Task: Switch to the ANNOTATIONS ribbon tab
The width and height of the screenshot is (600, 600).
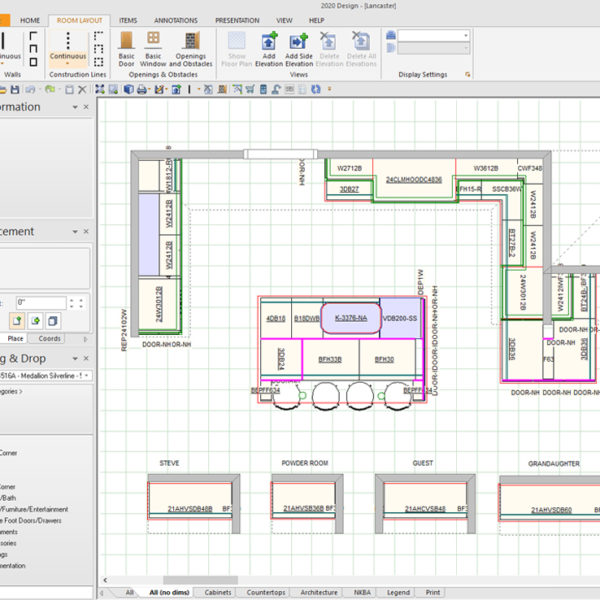Action: click(x=176, y=20)
